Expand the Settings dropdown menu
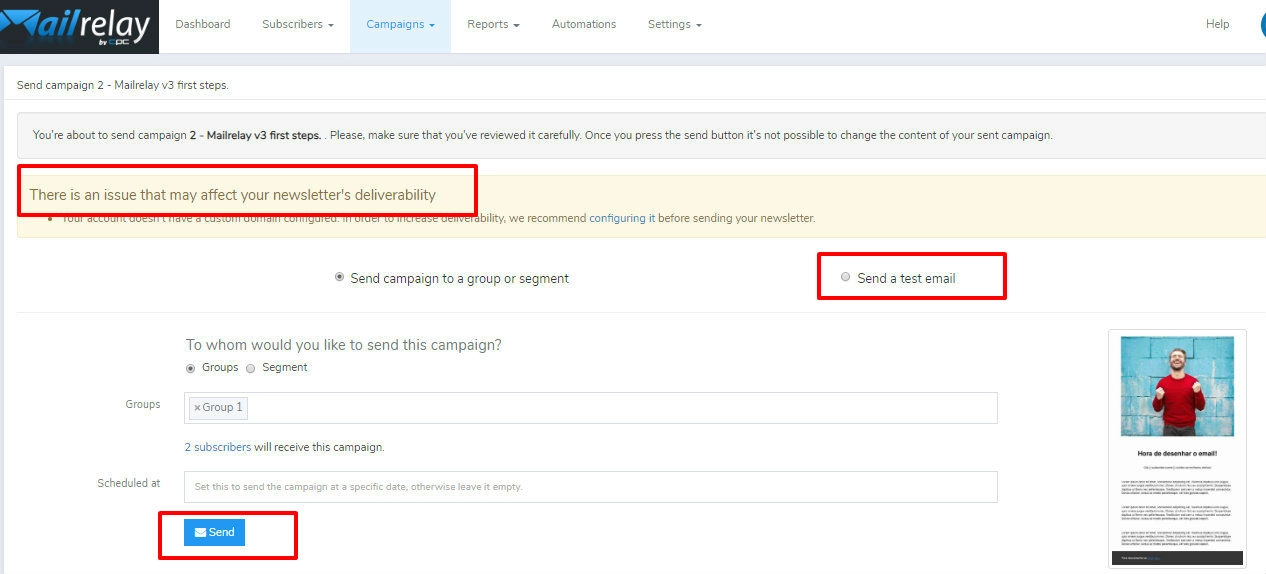Image resolution: width=1266 pixels, height=574 pixels. click(x=674, y=25)
